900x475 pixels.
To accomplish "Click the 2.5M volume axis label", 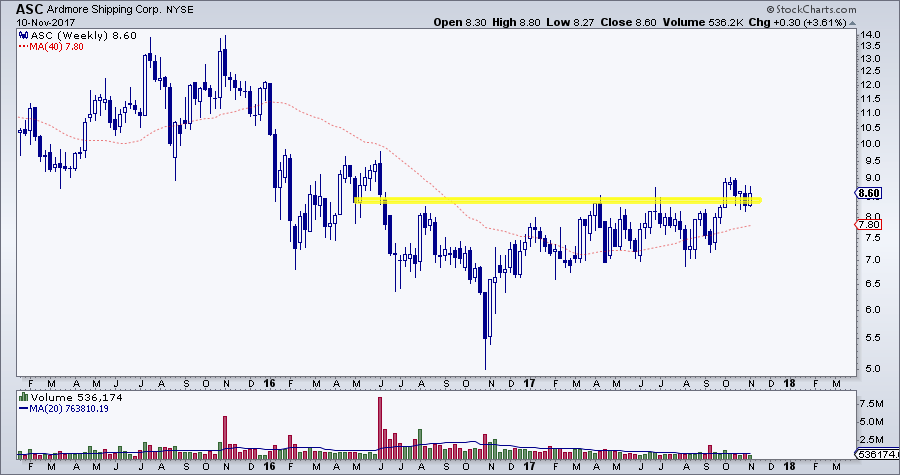I will tap(871, 440).
